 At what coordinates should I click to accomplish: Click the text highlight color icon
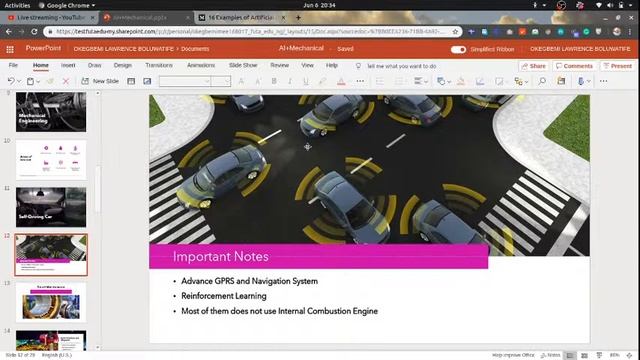322,81
